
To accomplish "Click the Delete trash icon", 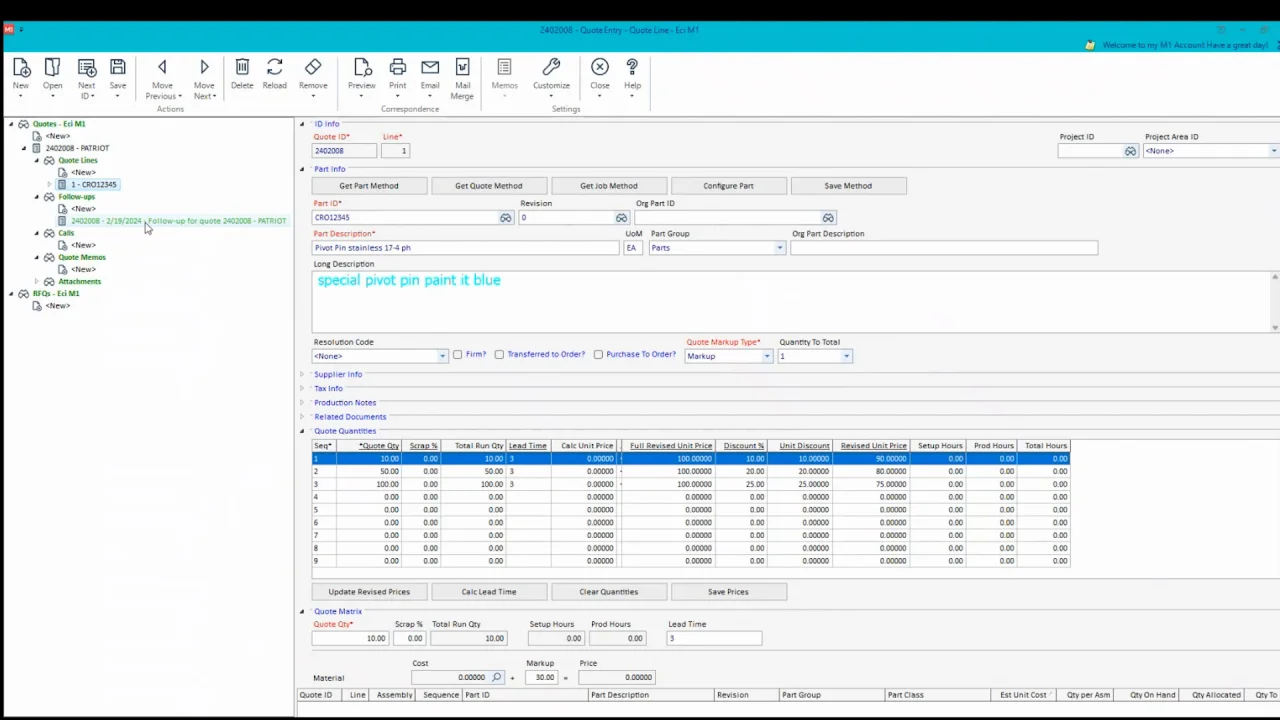I will tap(242, 68).
